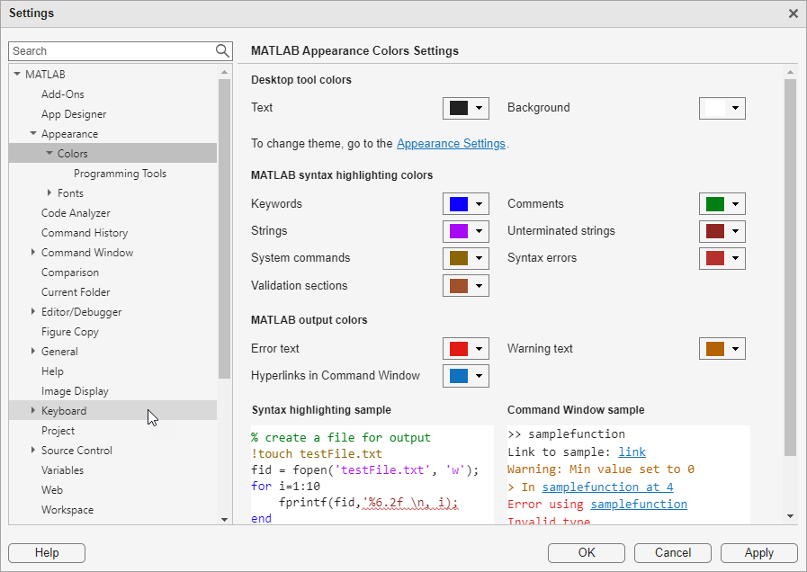Click the Strings purple color swatch

459,231
